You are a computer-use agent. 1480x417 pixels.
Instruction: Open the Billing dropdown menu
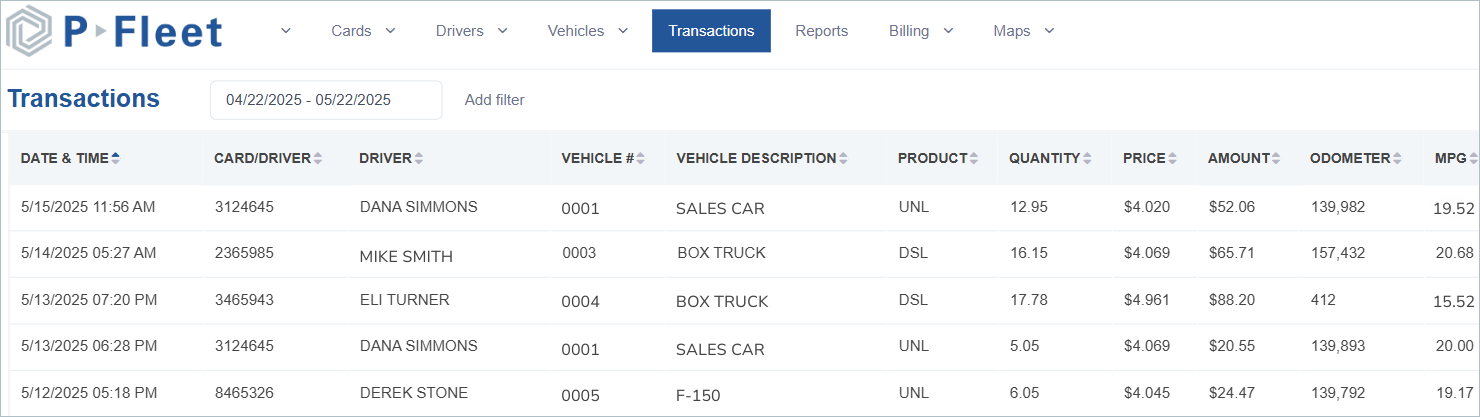(x=920, y=31)
